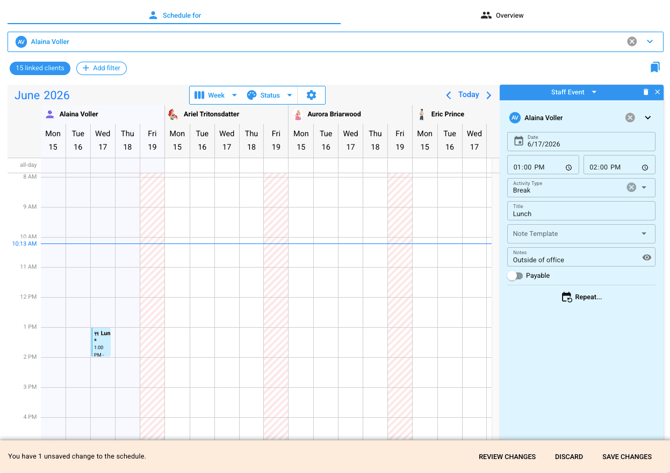Viewport: 670px width, 473px height.
Task: Enable the Payable toggle
Action: tap(515, 276)
